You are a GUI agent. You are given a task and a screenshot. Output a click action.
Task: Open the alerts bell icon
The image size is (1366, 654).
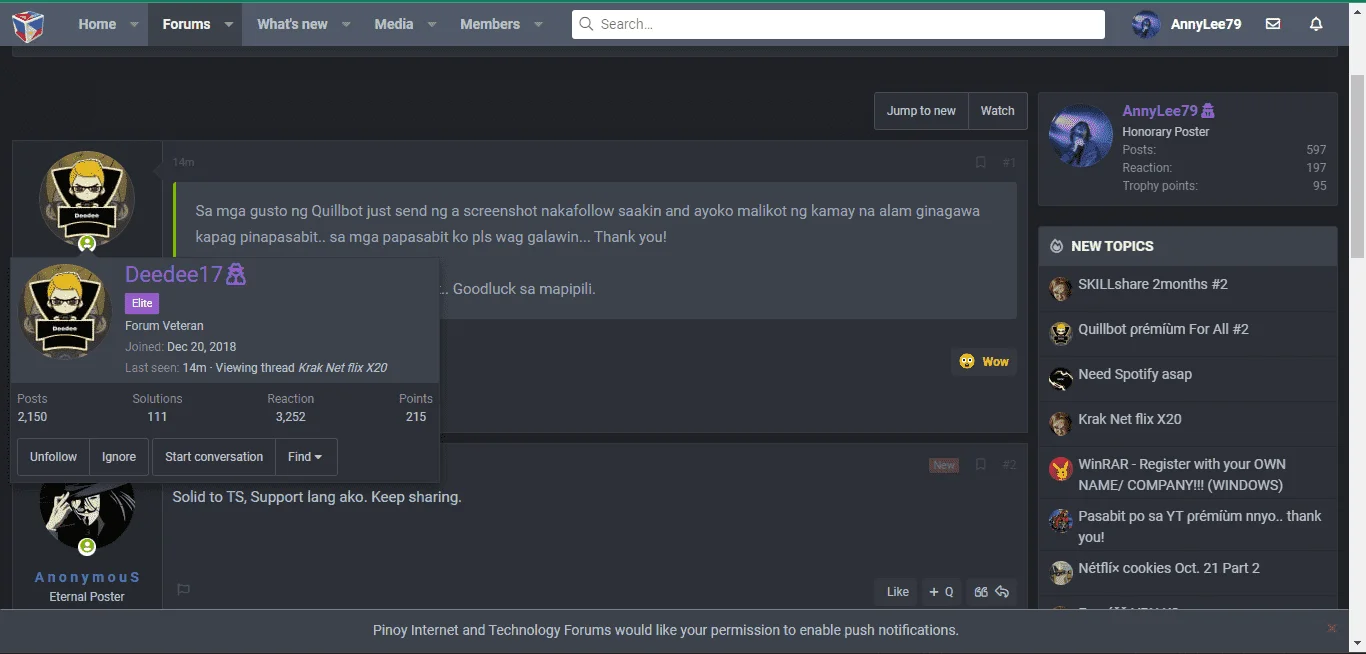coord(1316,24)
